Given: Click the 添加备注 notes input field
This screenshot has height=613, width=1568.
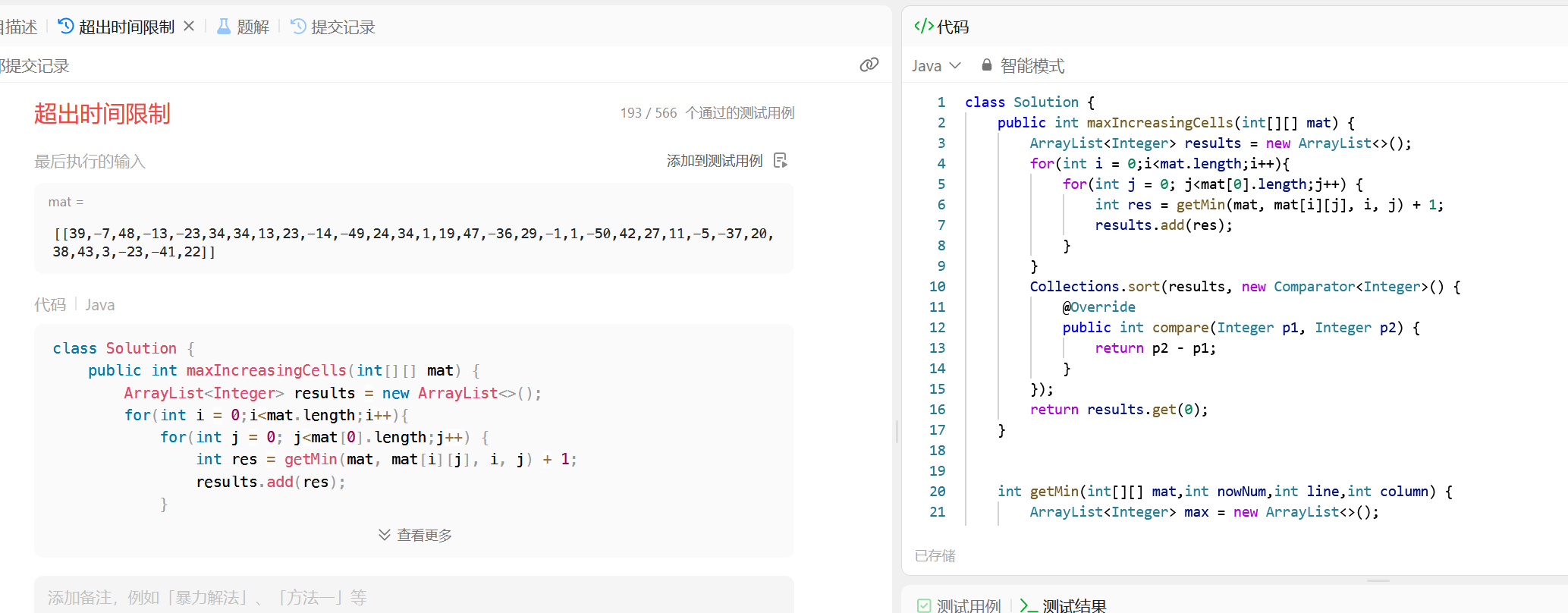Looking at the screenshot, I should pos(413,597).
